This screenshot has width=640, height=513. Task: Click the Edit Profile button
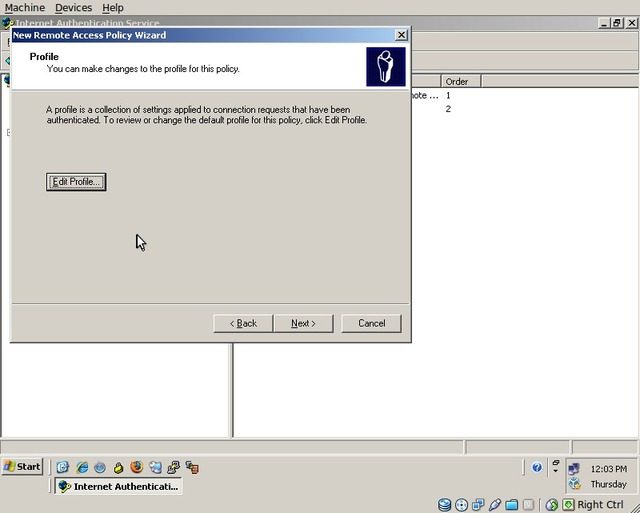[x=76, y=182]
